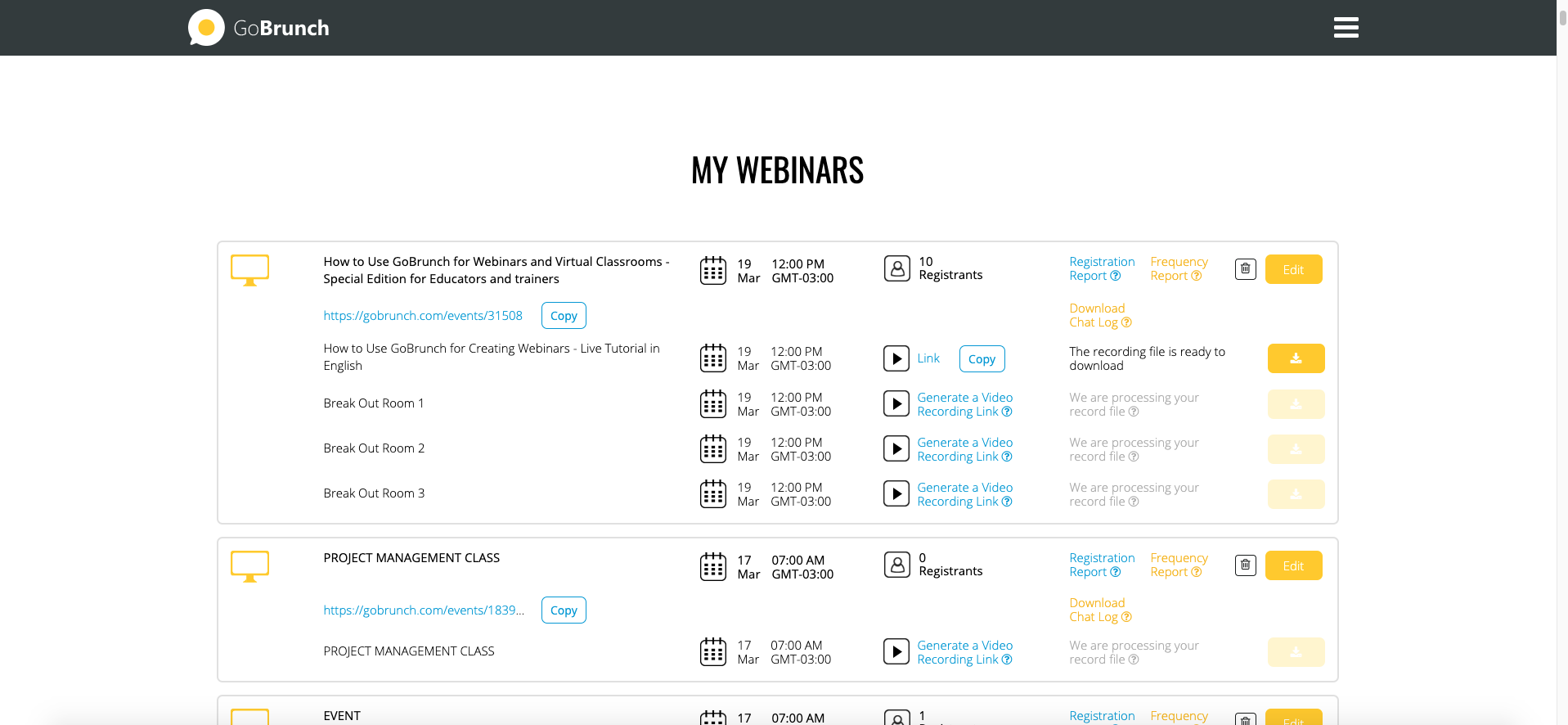Click the faded download button for PROJECT MANAGEMENT CLASS session
This screenshot has height=725, width=1568.
[x=1296, y=652]
